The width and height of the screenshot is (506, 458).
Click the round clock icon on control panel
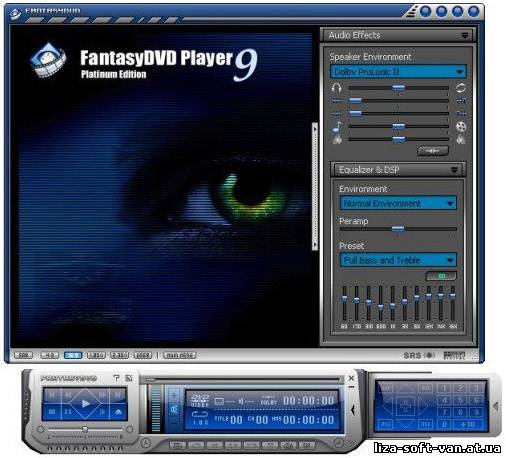[145, 443]
